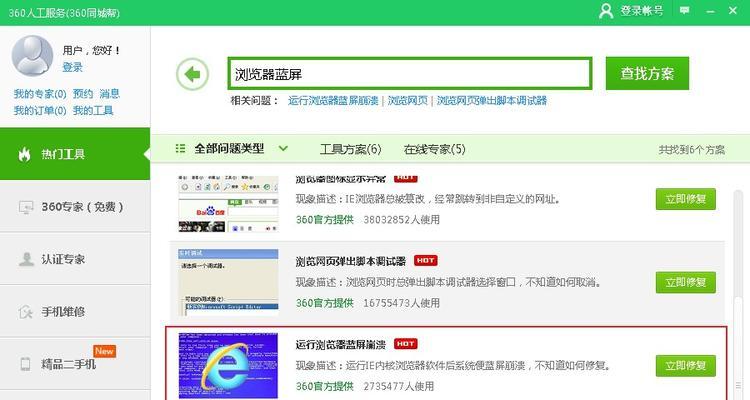Open 我的订单(0) link
Image resolution: width=750 pixels, height=400 pixels.
coord(40,111)
